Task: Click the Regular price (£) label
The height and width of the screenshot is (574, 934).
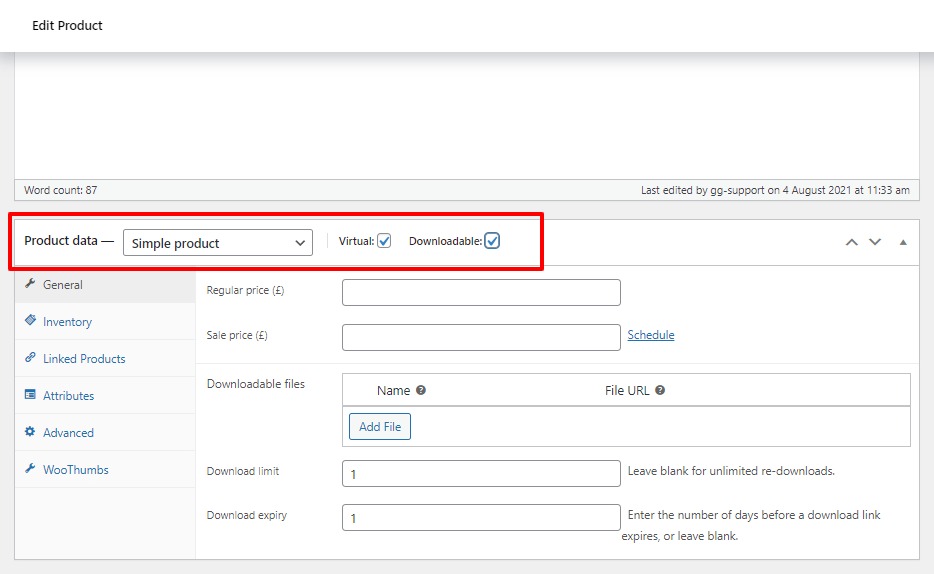Action: point(245,290)
